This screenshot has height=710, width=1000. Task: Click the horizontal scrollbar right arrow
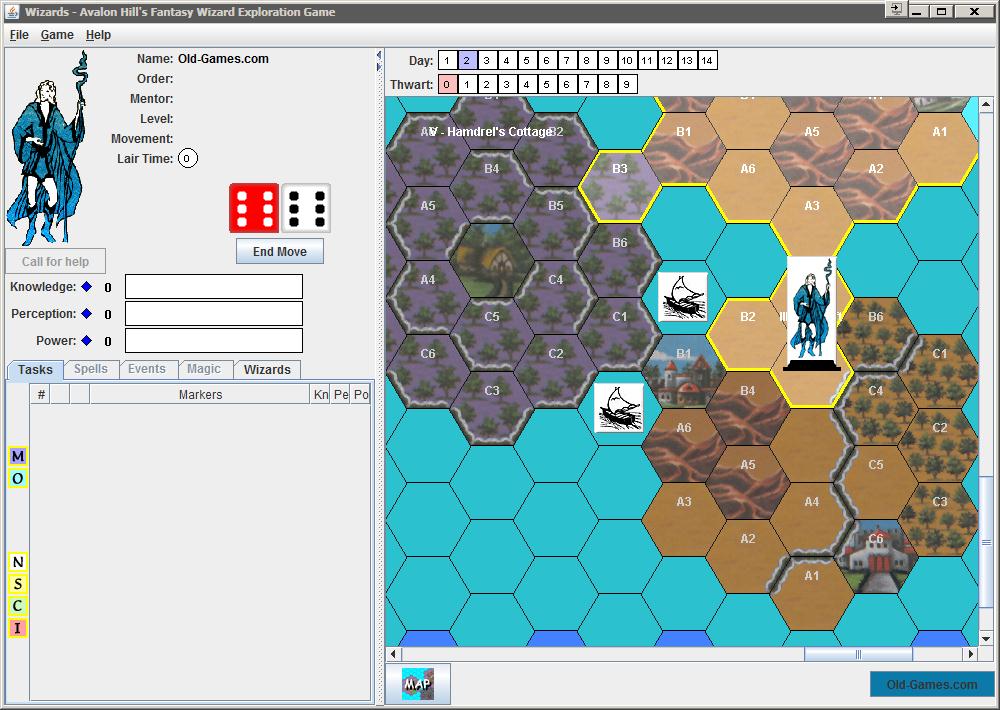tap(971, 654)
